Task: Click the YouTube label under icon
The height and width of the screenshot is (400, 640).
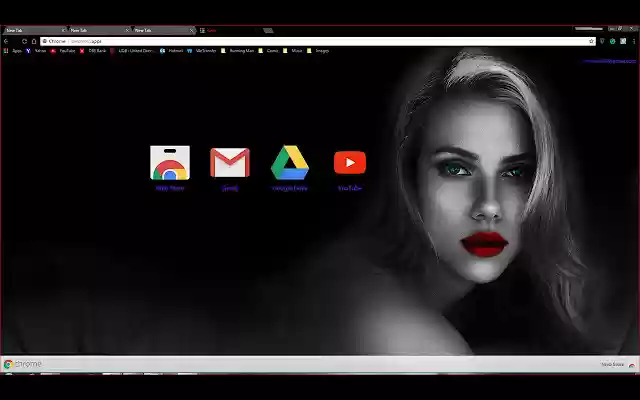Action: [350, 188]
